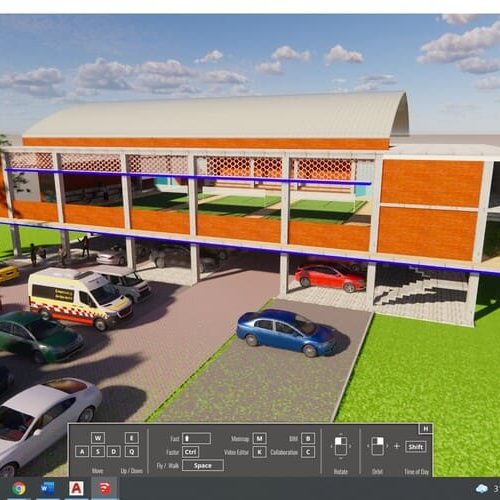Click the Orbit mouse icon
500x500 pixels.
tap(378, 446)
